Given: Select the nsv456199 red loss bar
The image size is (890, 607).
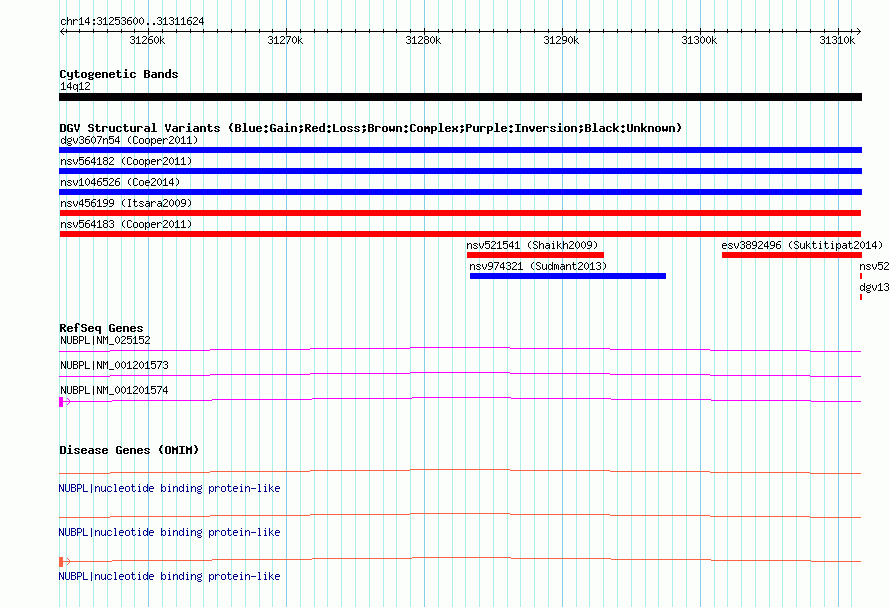Looking at the screenshot, I should pos(460,214).
